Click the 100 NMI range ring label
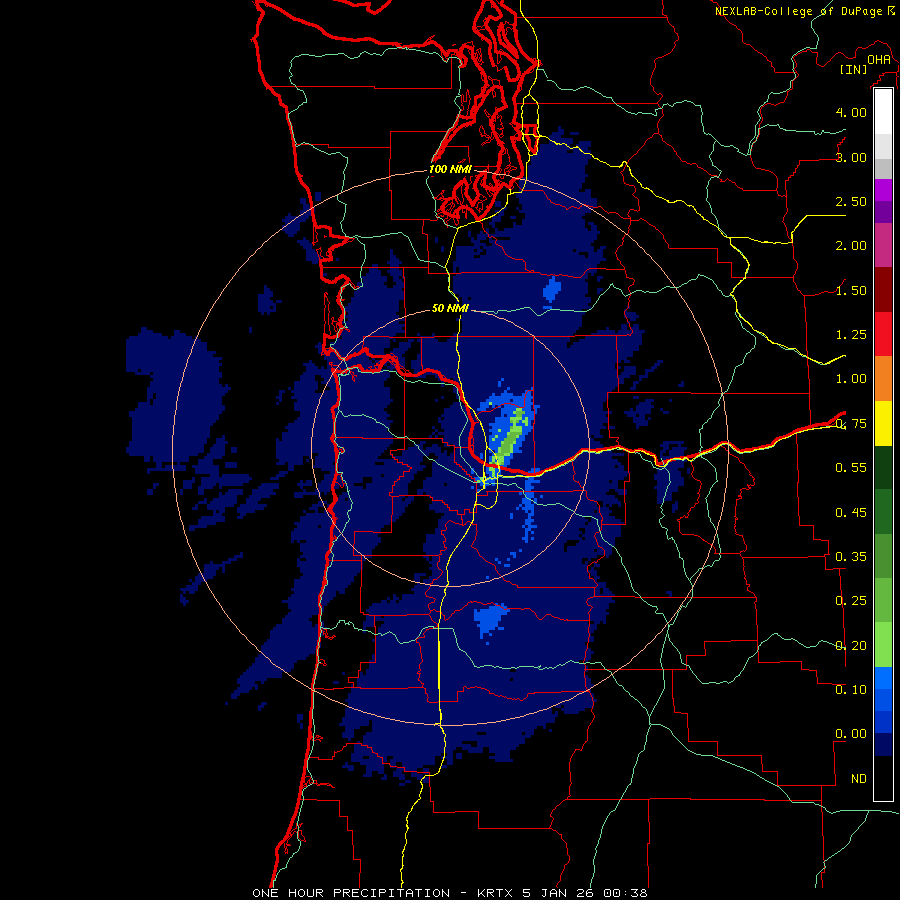This screenshot has height=900, width=900. pyautogui.click(x=451, y=169)
